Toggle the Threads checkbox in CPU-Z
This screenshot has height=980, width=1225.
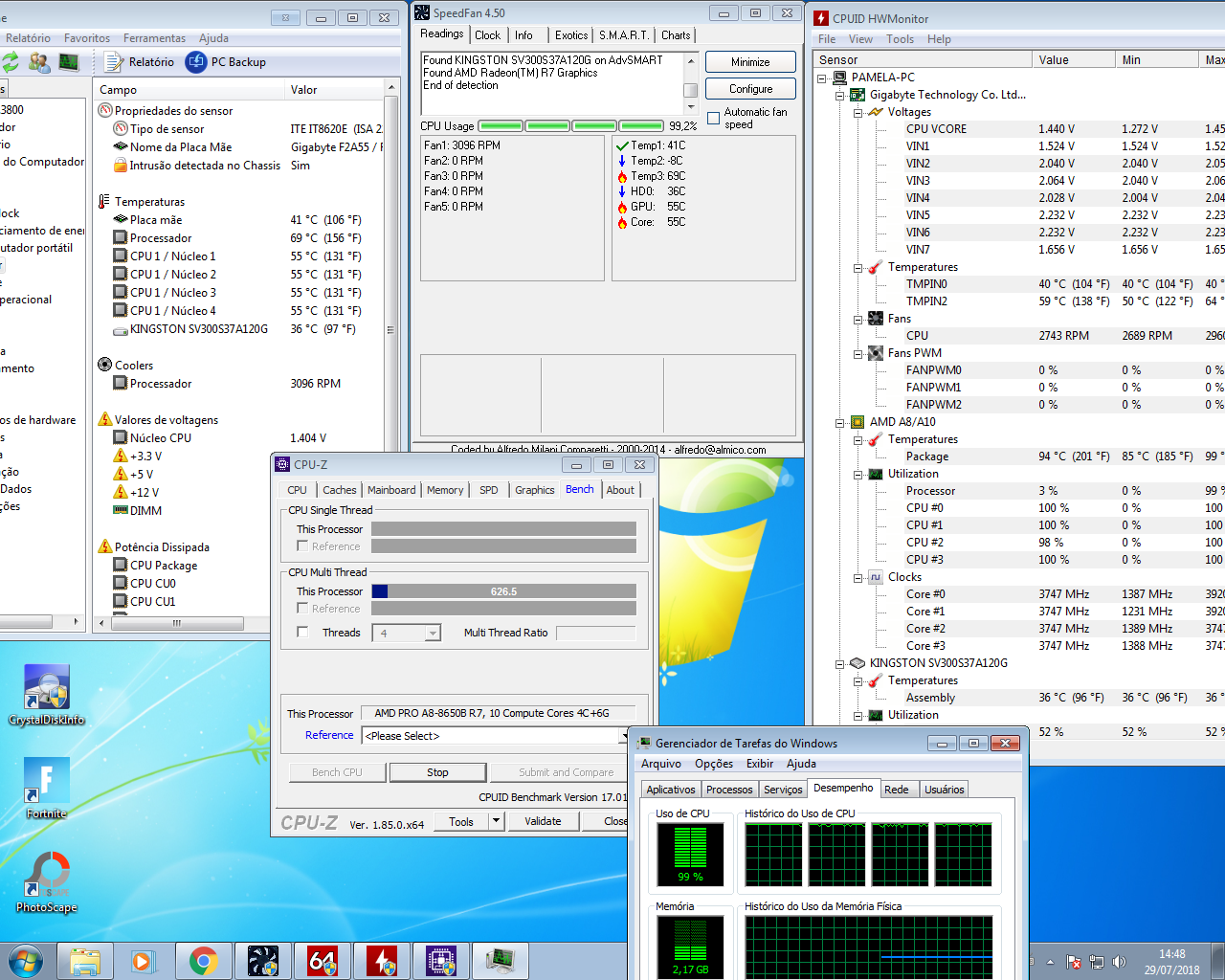point(302,632)
